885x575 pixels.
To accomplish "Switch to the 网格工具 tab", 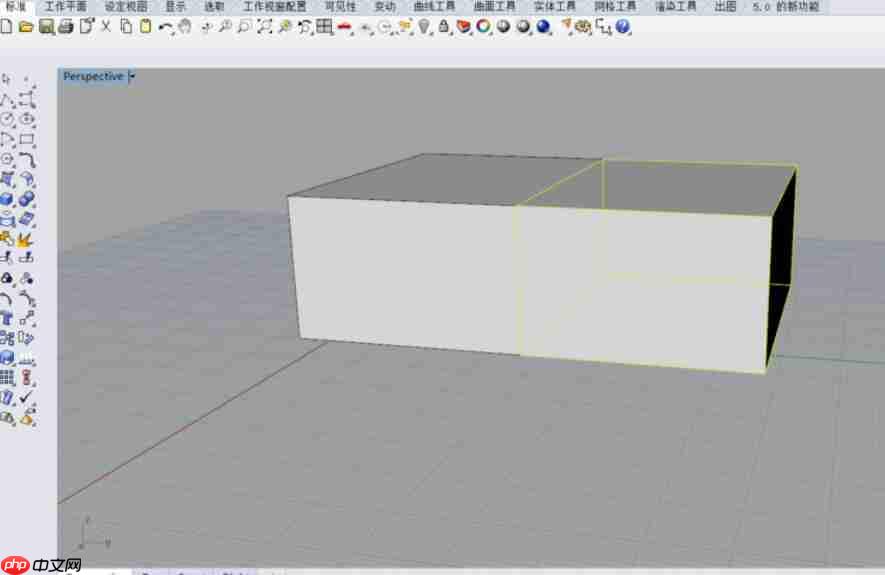I will click(x=615, y=6).
